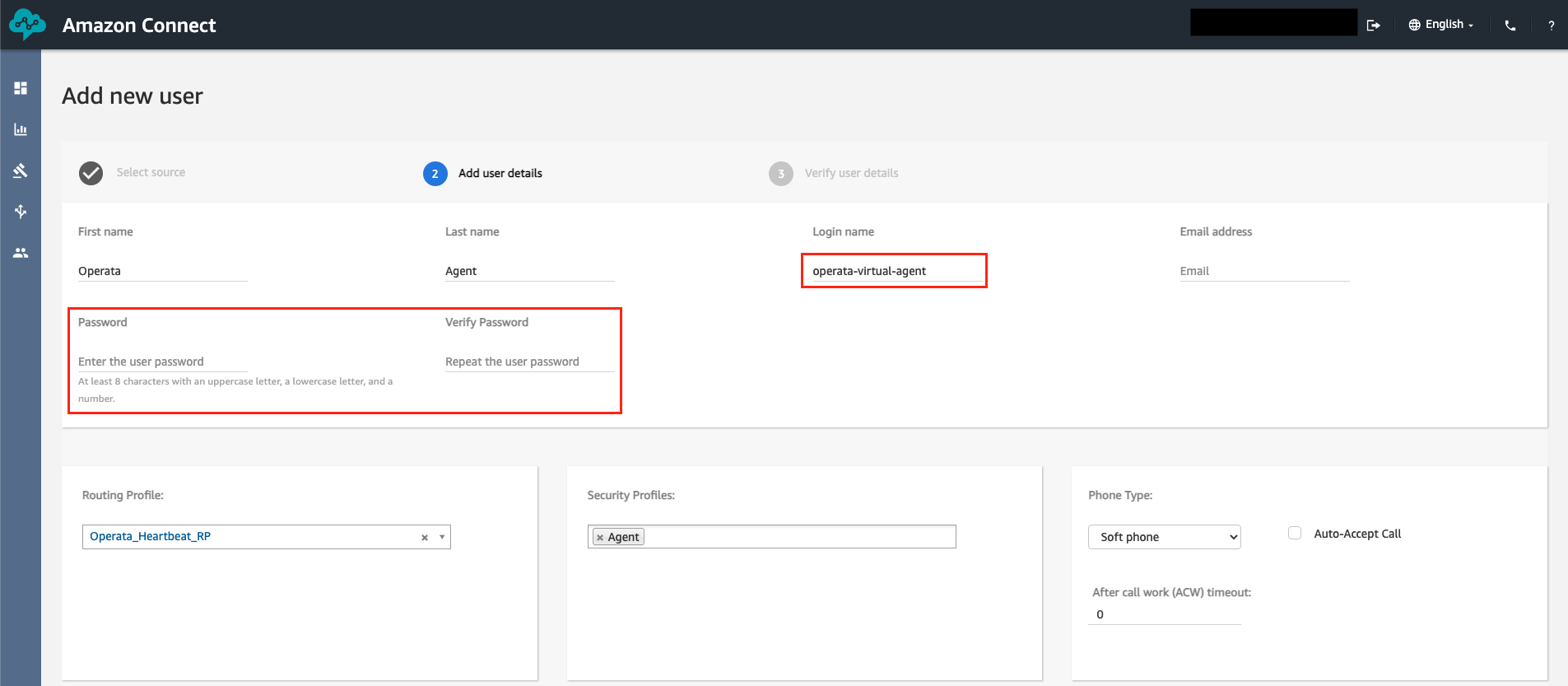Click the Repeat the user password field
The image size is (1568, 686).
coord(529,362)
